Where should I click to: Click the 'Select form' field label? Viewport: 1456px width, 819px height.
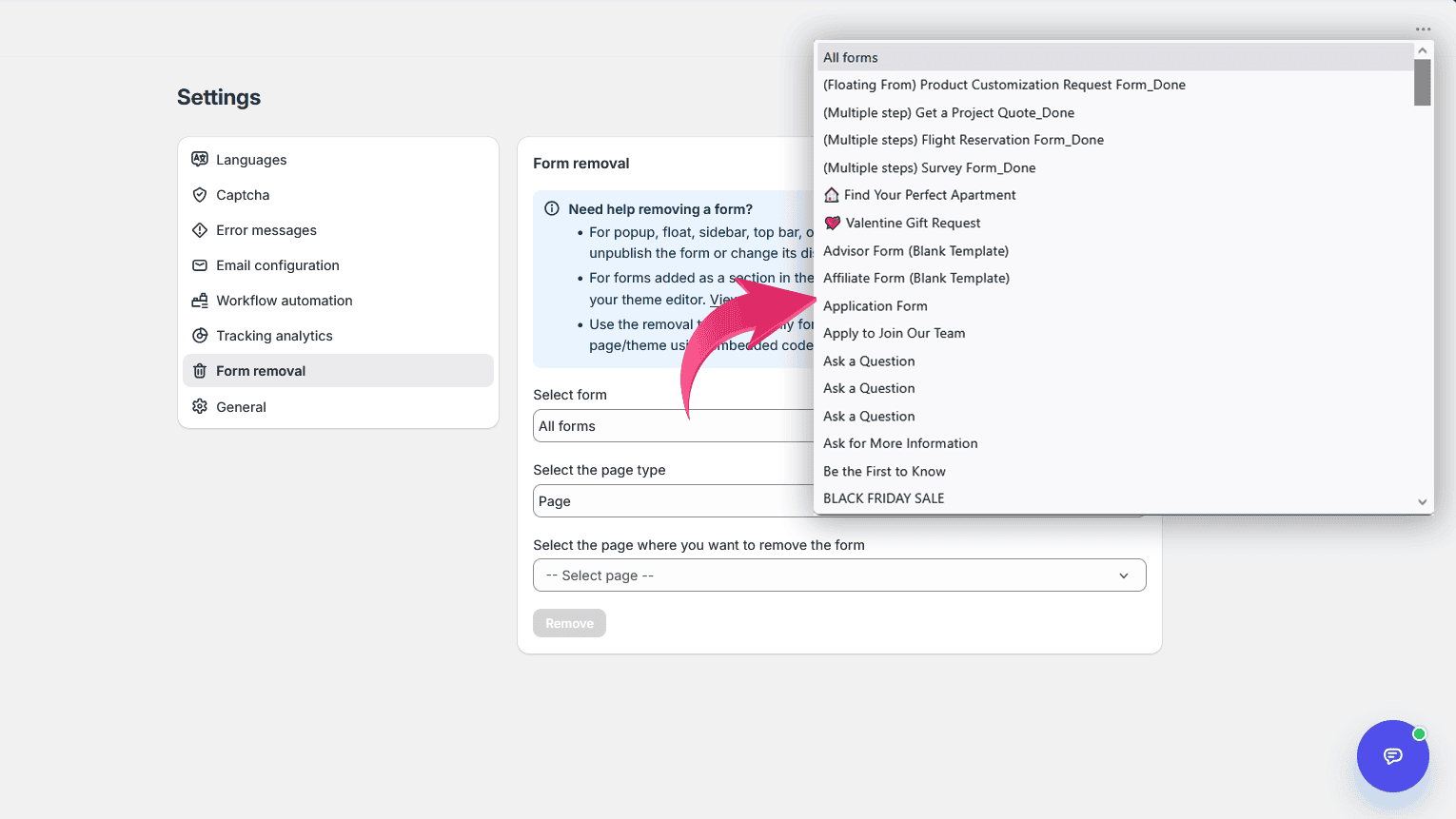point(570,395)
